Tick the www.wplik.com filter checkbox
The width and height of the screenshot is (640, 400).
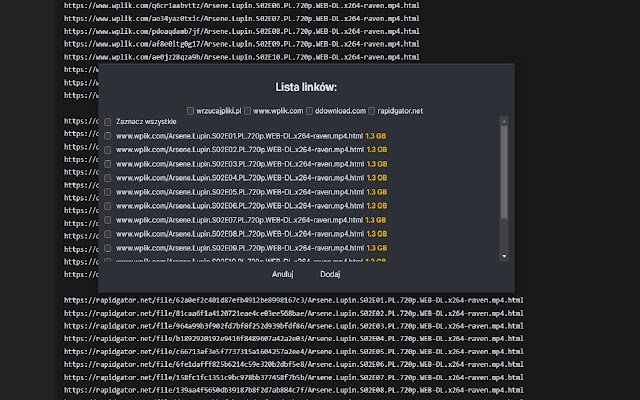247,111
